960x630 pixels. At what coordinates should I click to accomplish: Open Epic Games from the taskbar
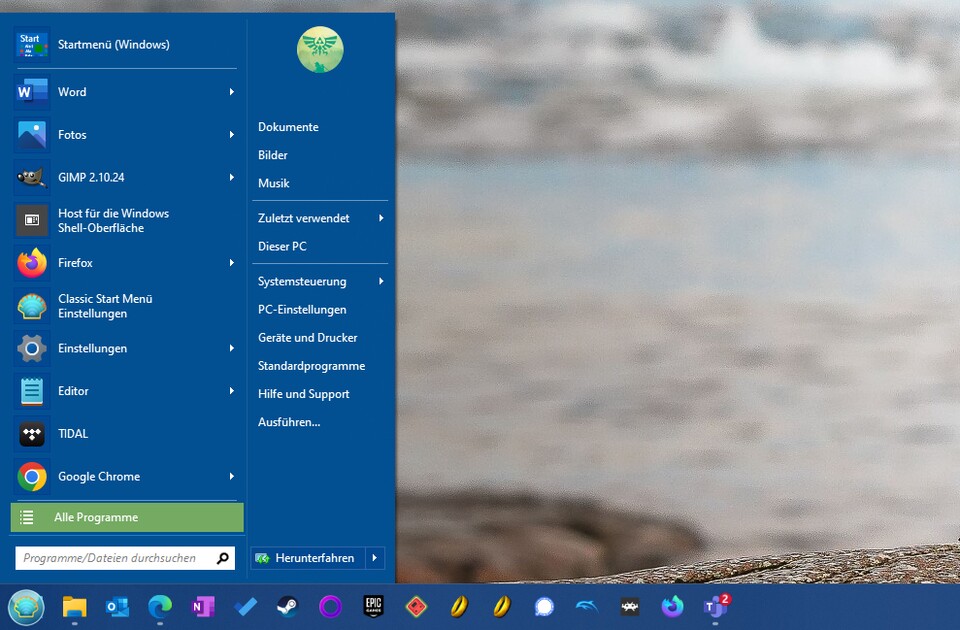click(x=372, y=607)
